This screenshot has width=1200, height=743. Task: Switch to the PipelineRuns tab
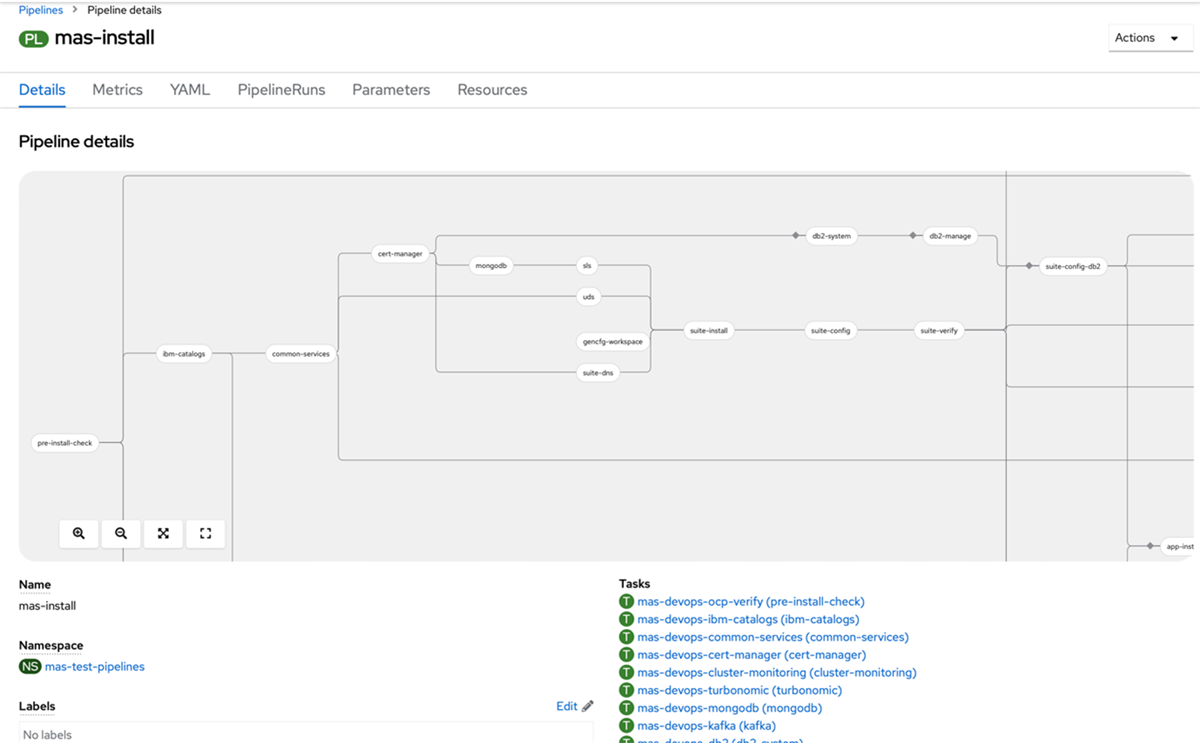coord(281,89)
